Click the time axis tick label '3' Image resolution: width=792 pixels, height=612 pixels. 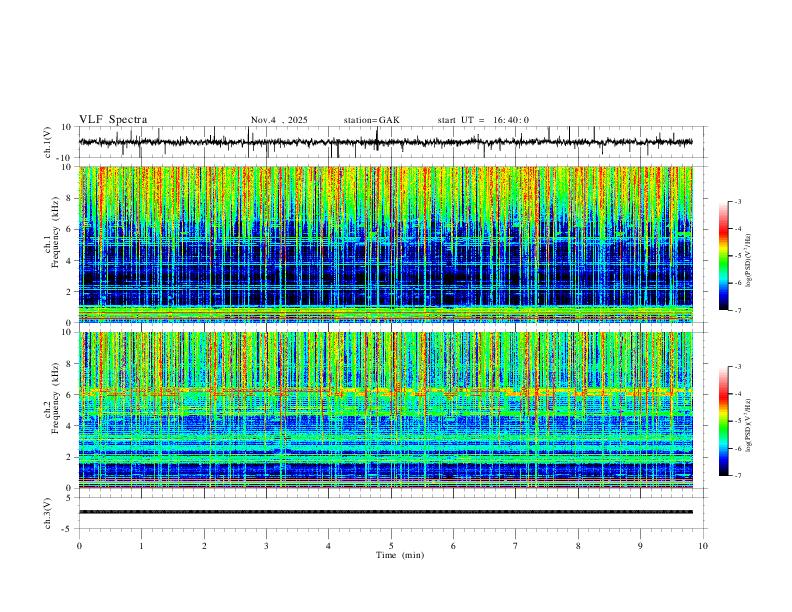tap(266, 546)
